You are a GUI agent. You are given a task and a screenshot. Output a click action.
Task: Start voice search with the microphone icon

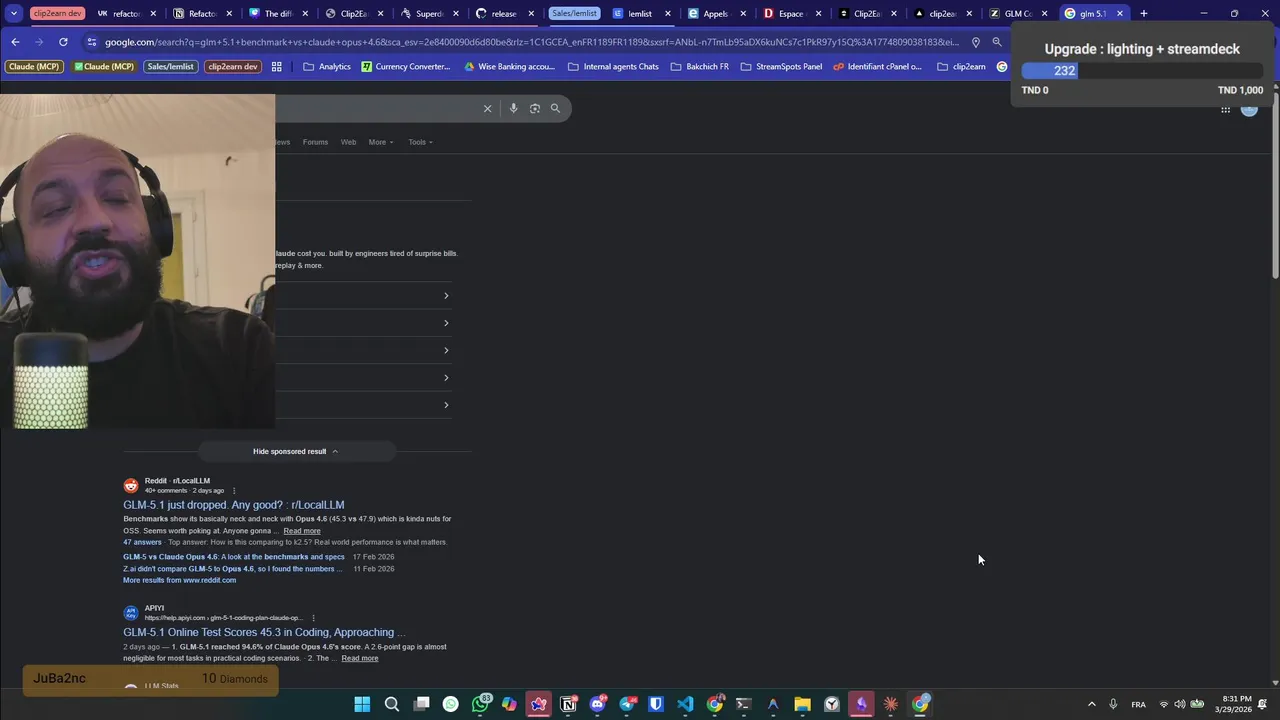pos(513,108)
